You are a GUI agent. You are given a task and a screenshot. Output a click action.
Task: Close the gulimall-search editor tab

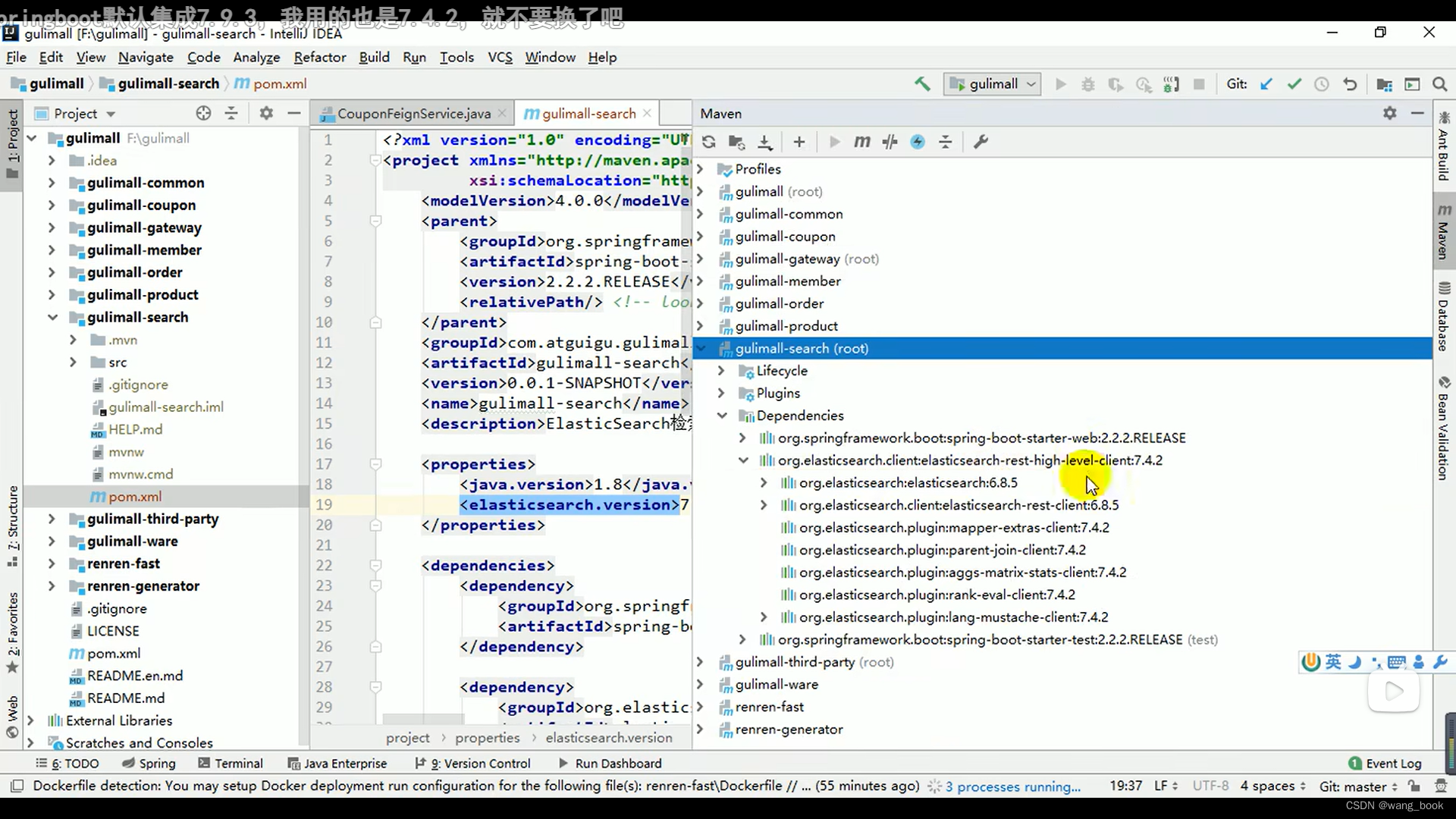647,113
